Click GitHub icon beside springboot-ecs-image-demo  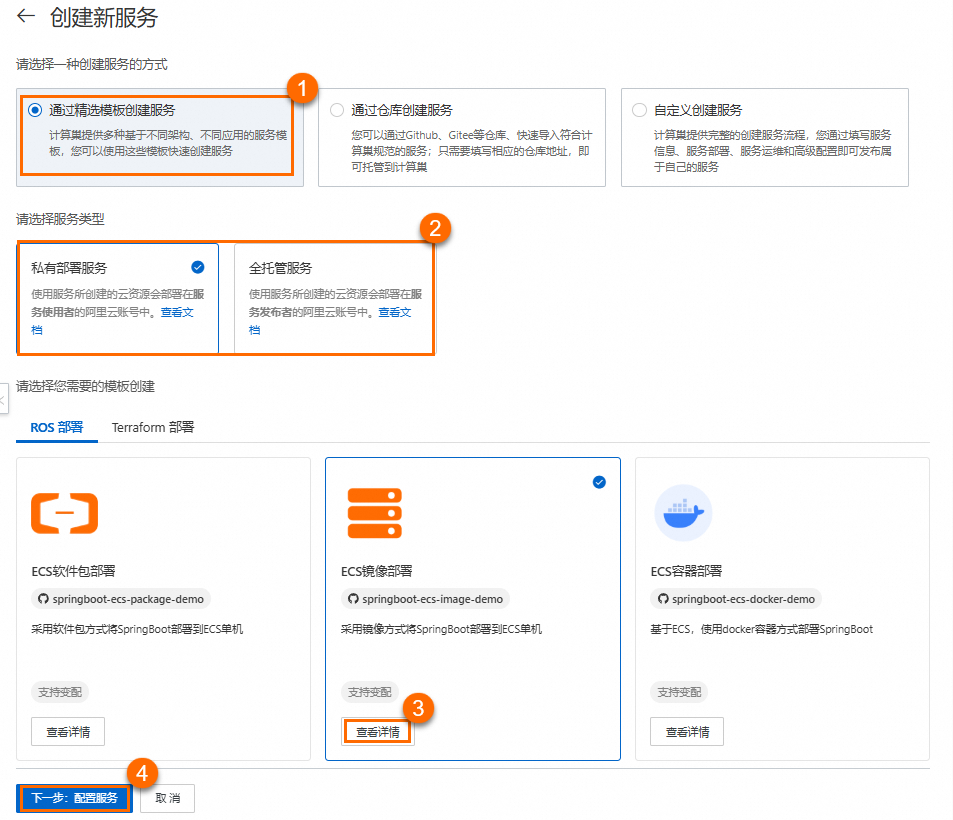click(353, 599)
